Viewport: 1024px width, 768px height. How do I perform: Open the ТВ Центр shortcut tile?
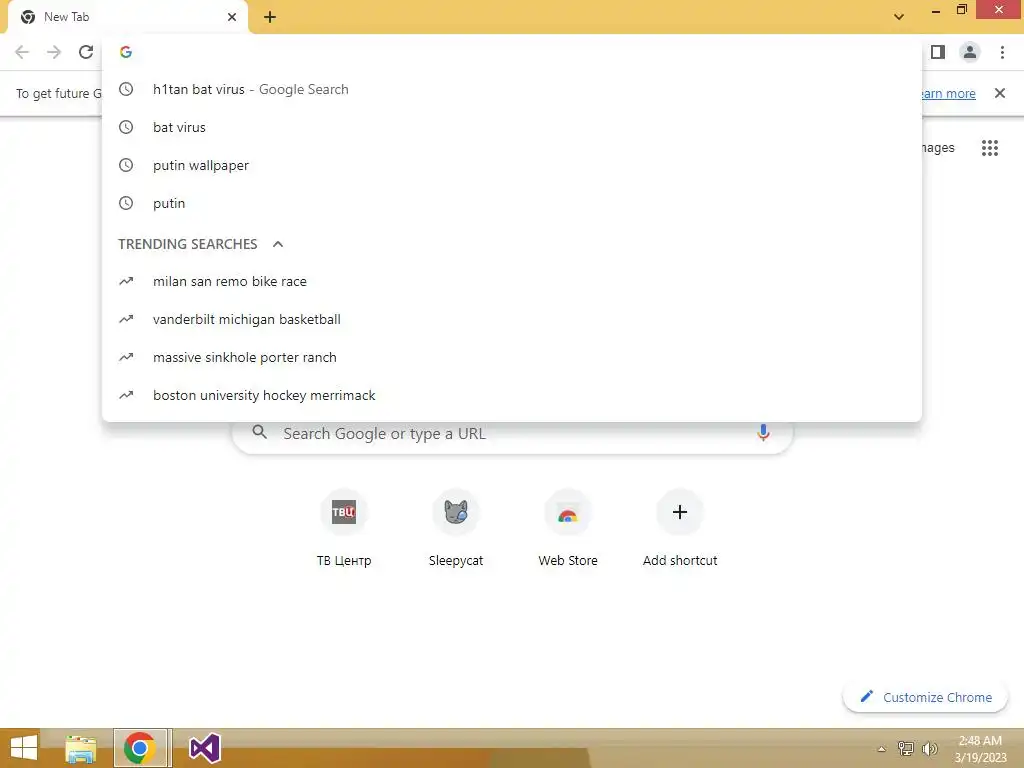[344, 528]
